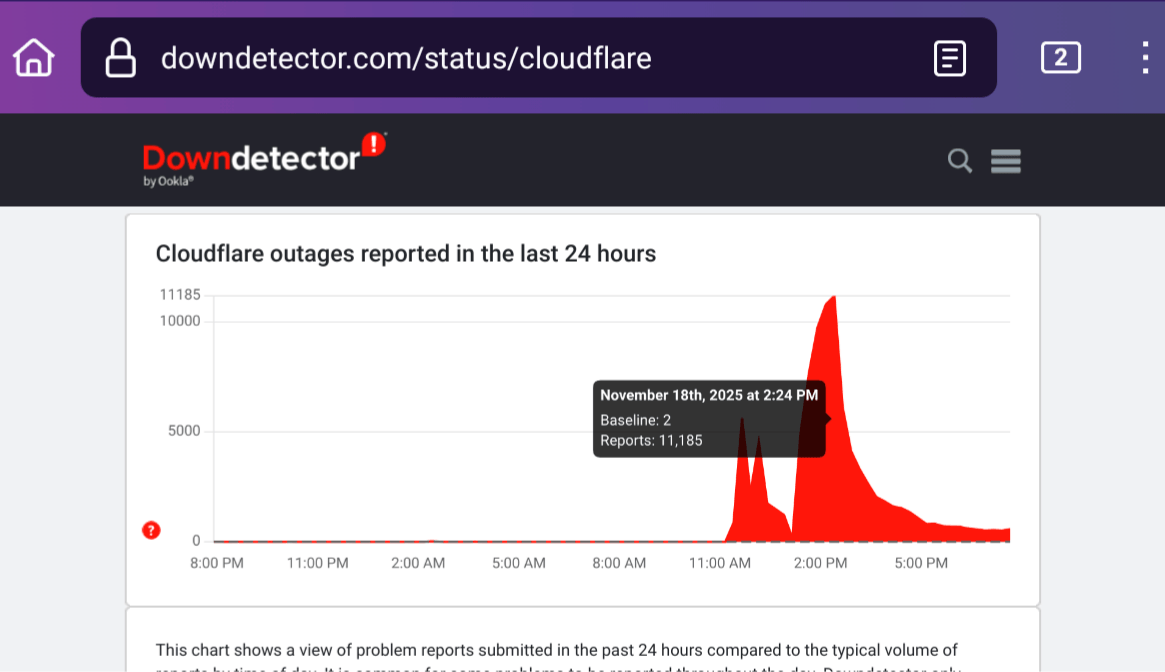The image size is (1165, 672).
Task: Click the 5:00 PM time axis label
Action: pos(921,563)
